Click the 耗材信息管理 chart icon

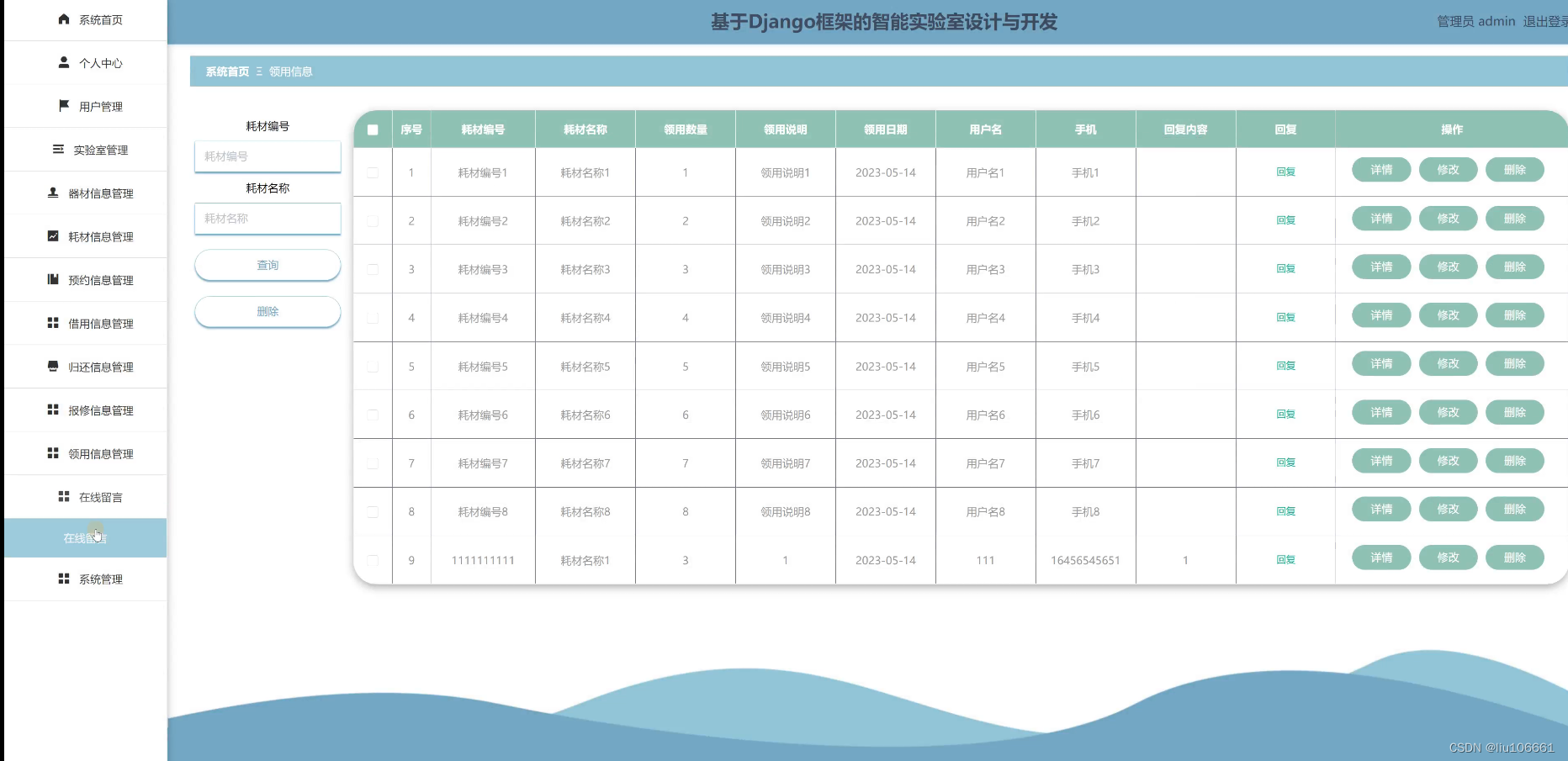click(51, 236)
